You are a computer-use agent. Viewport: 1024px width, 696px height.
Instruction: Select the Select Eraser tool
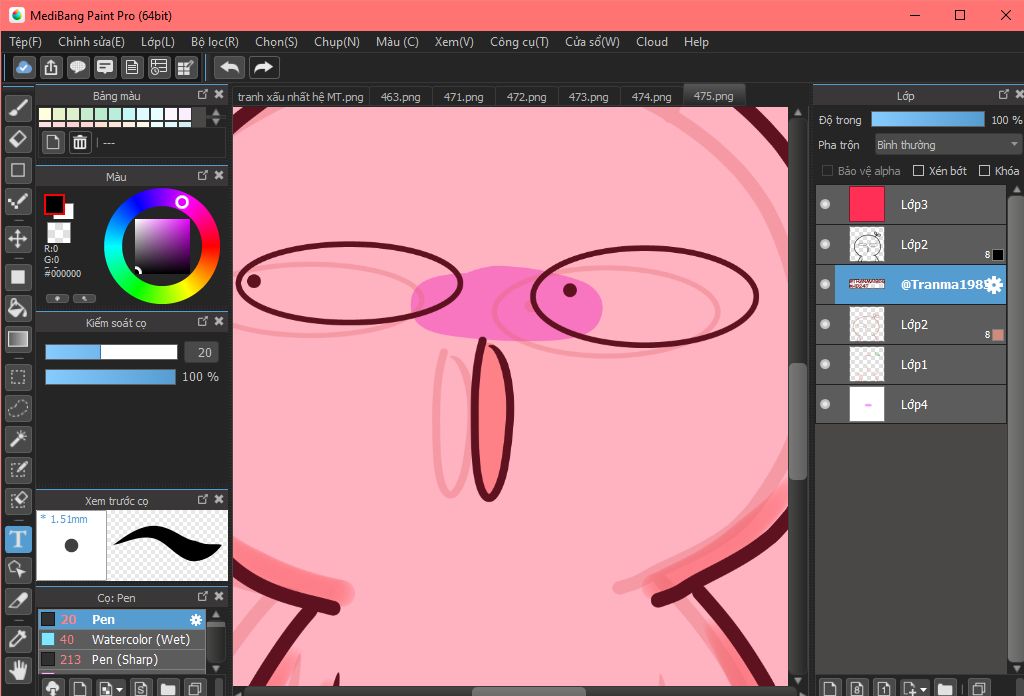coord(18,501)
